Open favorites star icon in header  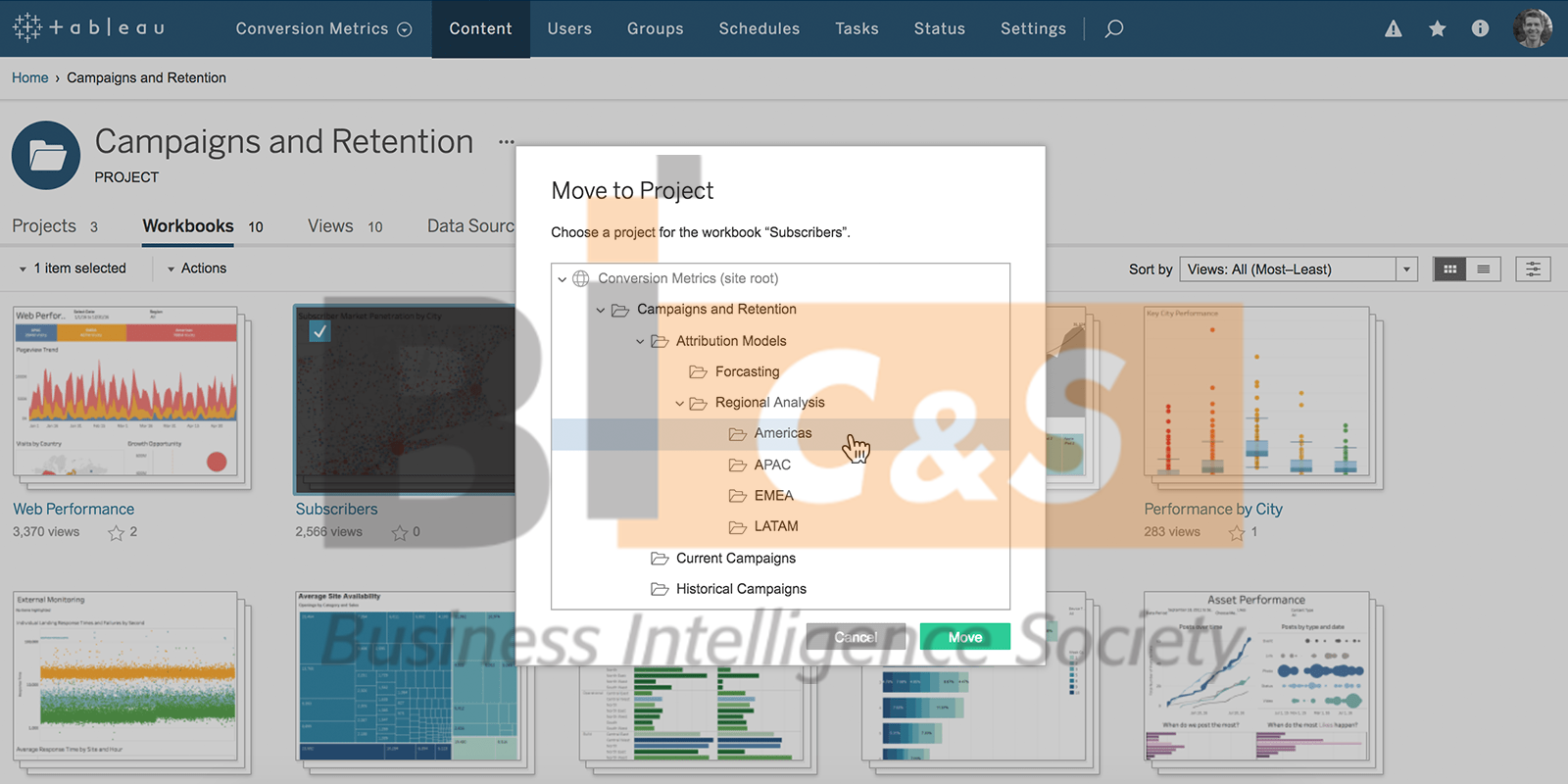[1437, 28]
